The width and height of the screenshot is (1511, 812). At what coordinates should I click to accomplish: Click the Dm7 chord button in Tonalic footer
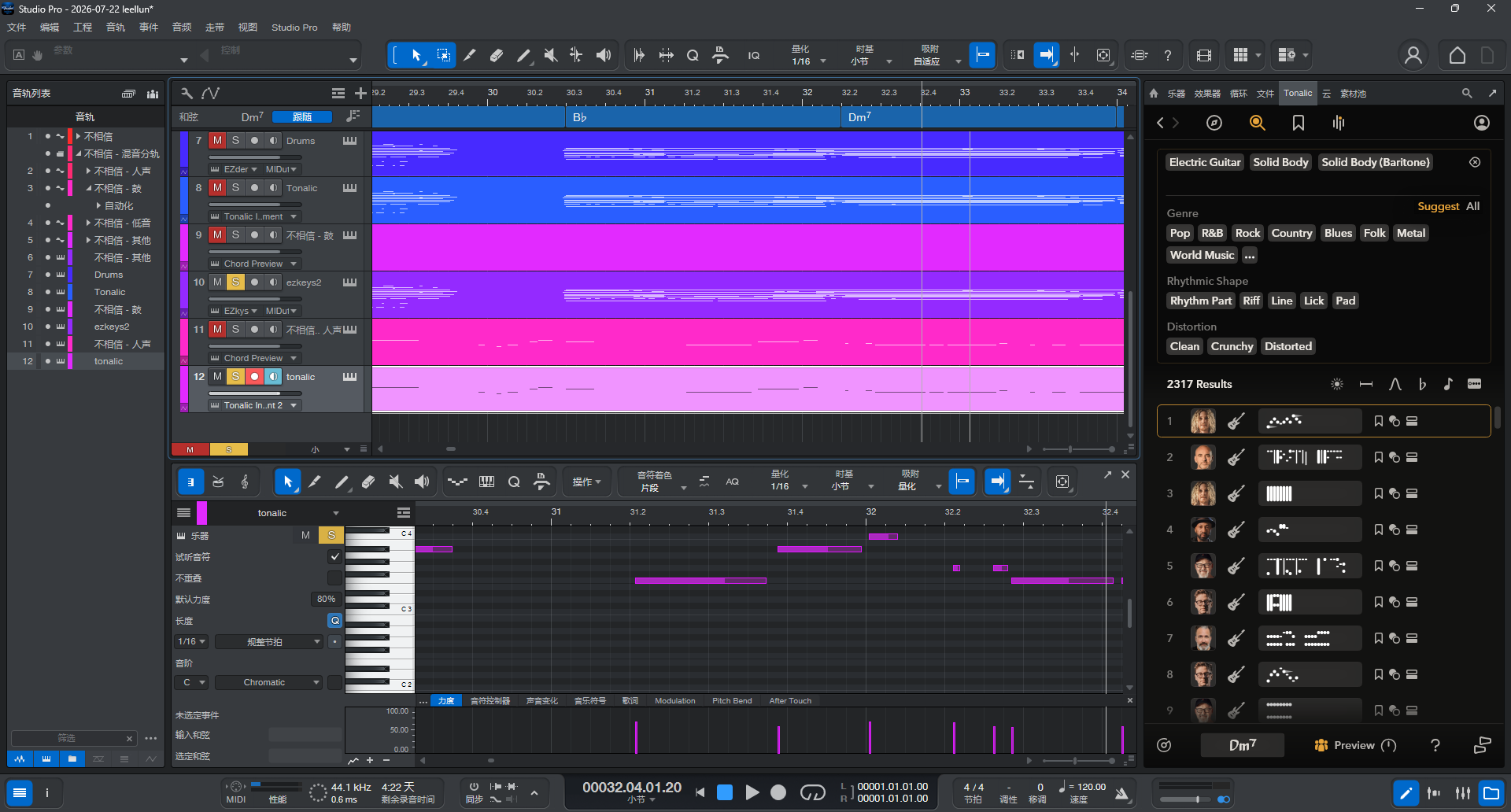tap(1242, 745)
